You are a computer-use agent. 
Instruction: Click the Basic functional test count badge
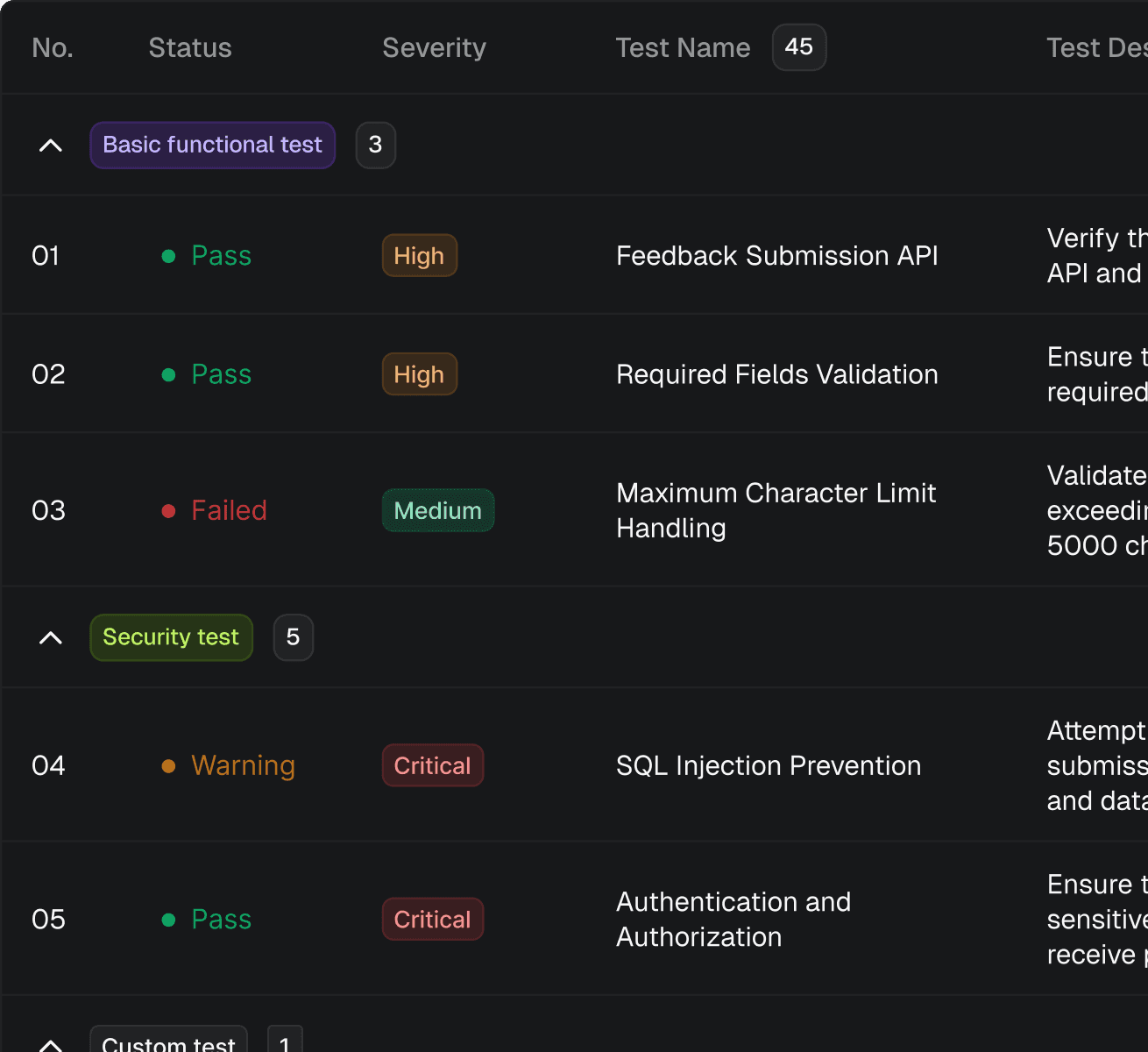point(375,146)
